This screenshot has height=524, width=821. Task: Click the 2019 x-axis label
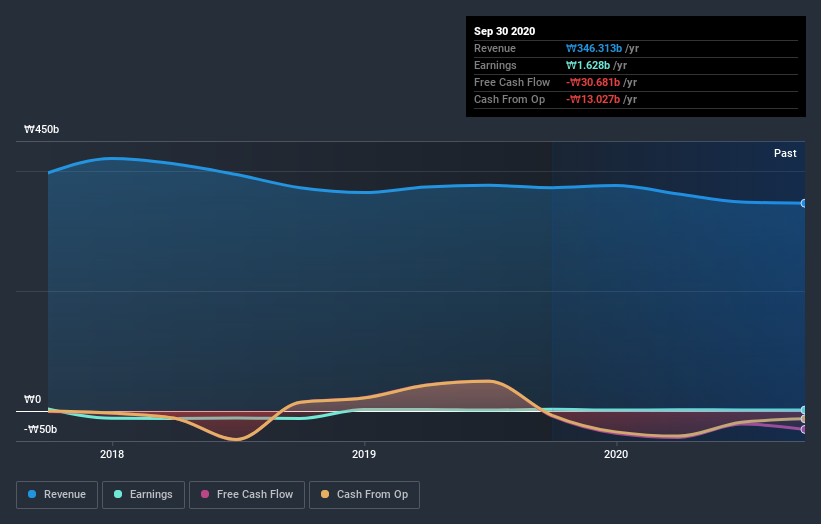(364, 454)
